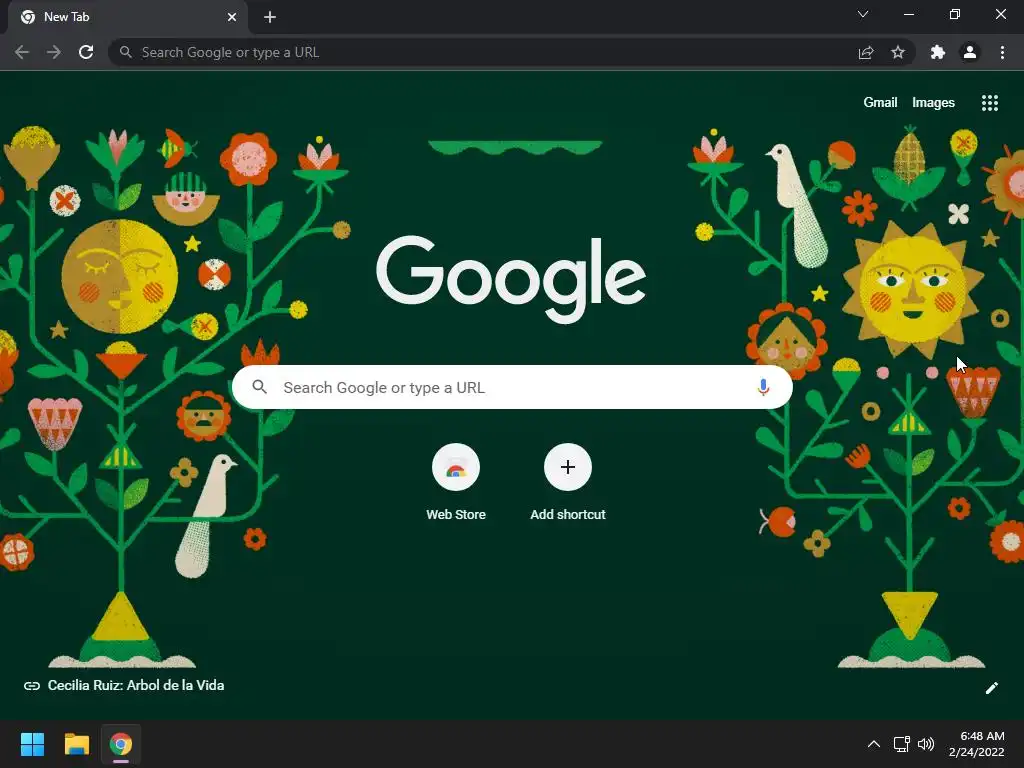This screenshot has width=1024, height=768.
Task: Open the taskbar clock and date
Action: [x=977, y=744]
